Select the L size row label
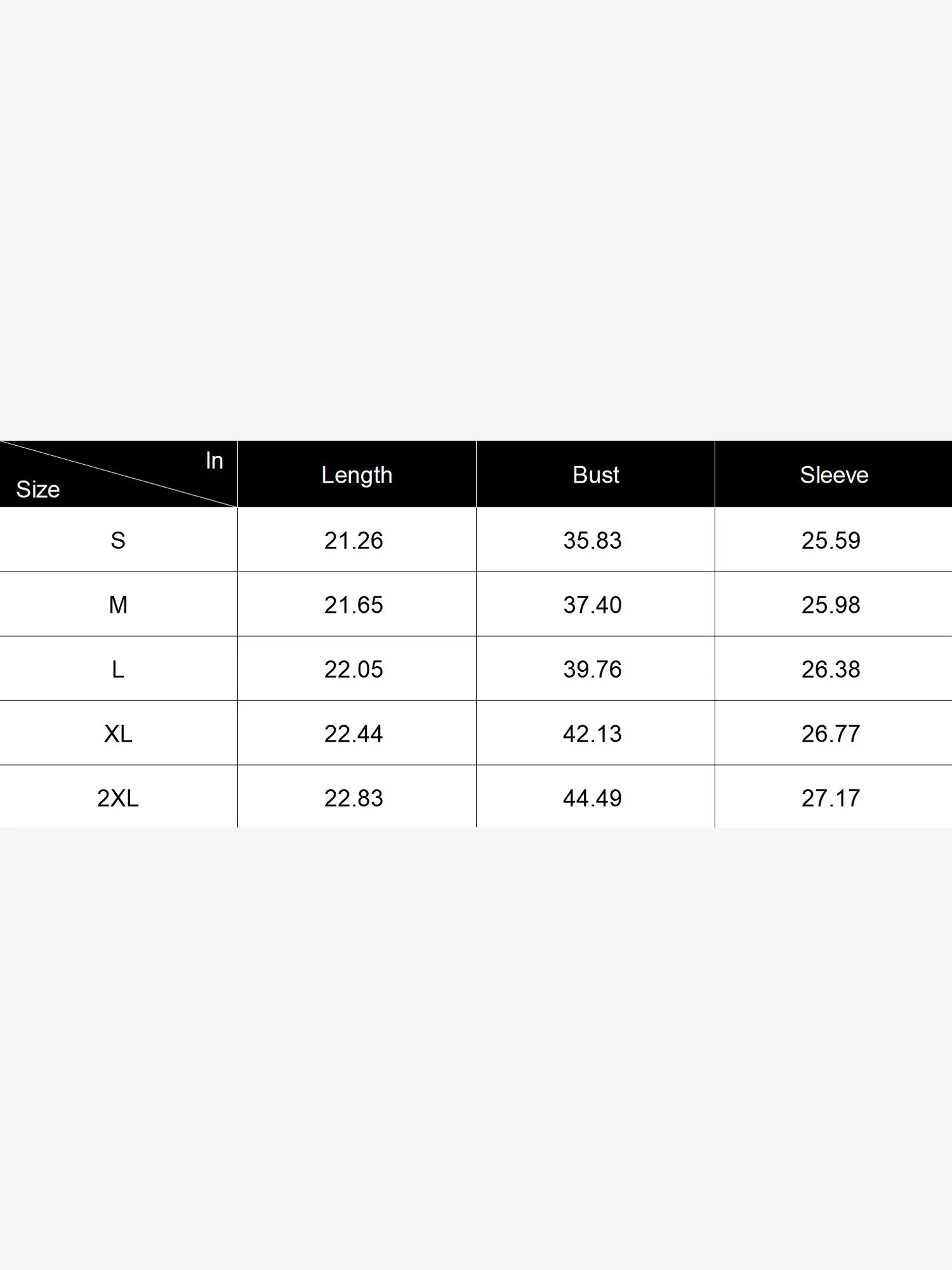This screenshot has width=952, height=1270. pos(118,669)
